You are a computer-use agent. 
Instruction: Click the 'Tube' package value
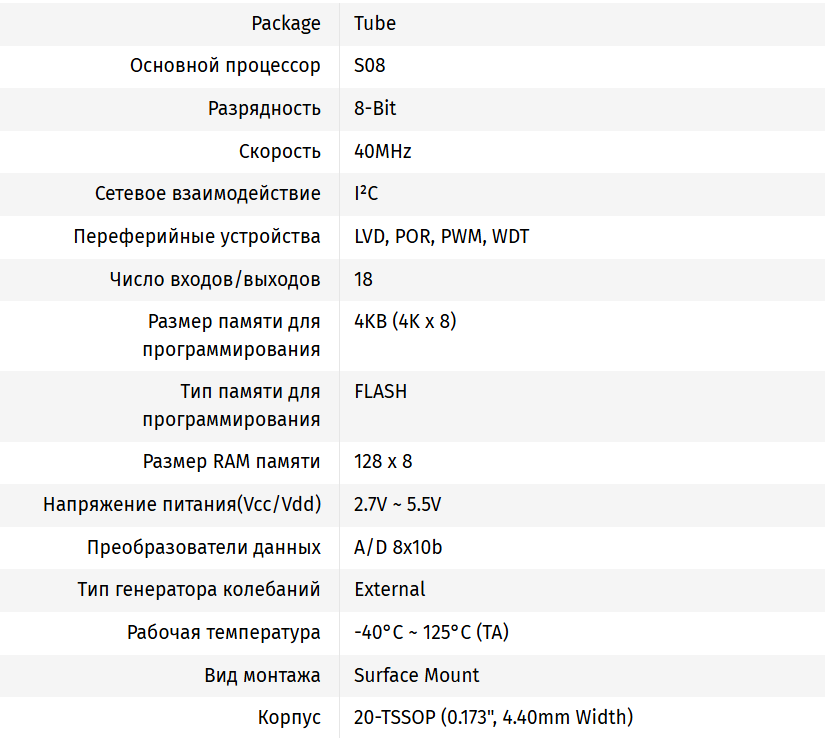click(x=375, y=23)
